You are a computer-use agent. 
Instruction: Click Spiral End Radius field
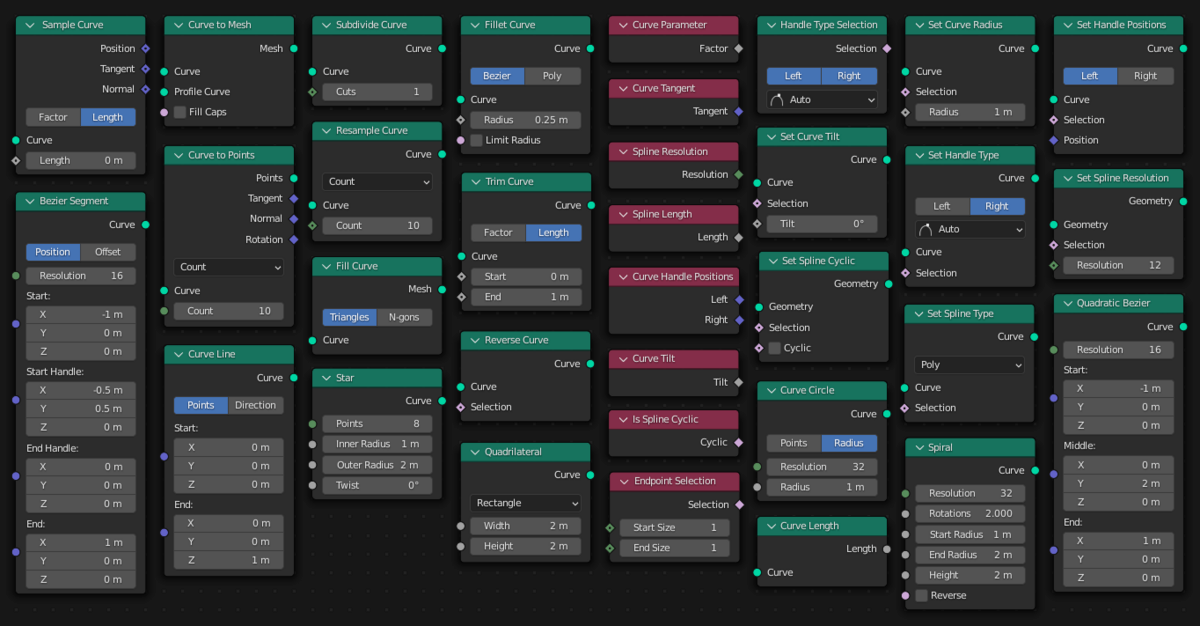[x=970, y=555]
